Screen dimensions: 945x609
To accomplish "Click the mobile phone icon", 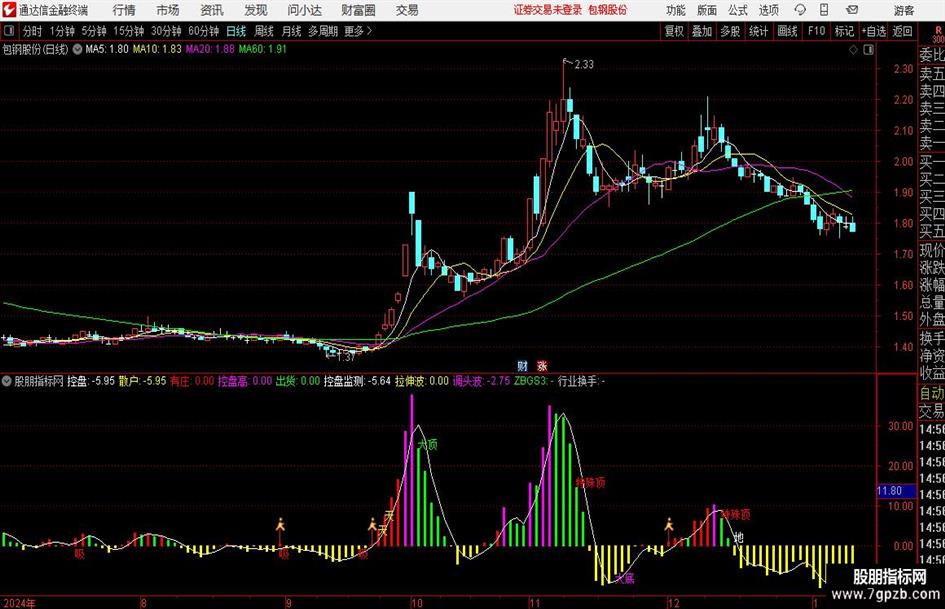I will tap(824, 10).
